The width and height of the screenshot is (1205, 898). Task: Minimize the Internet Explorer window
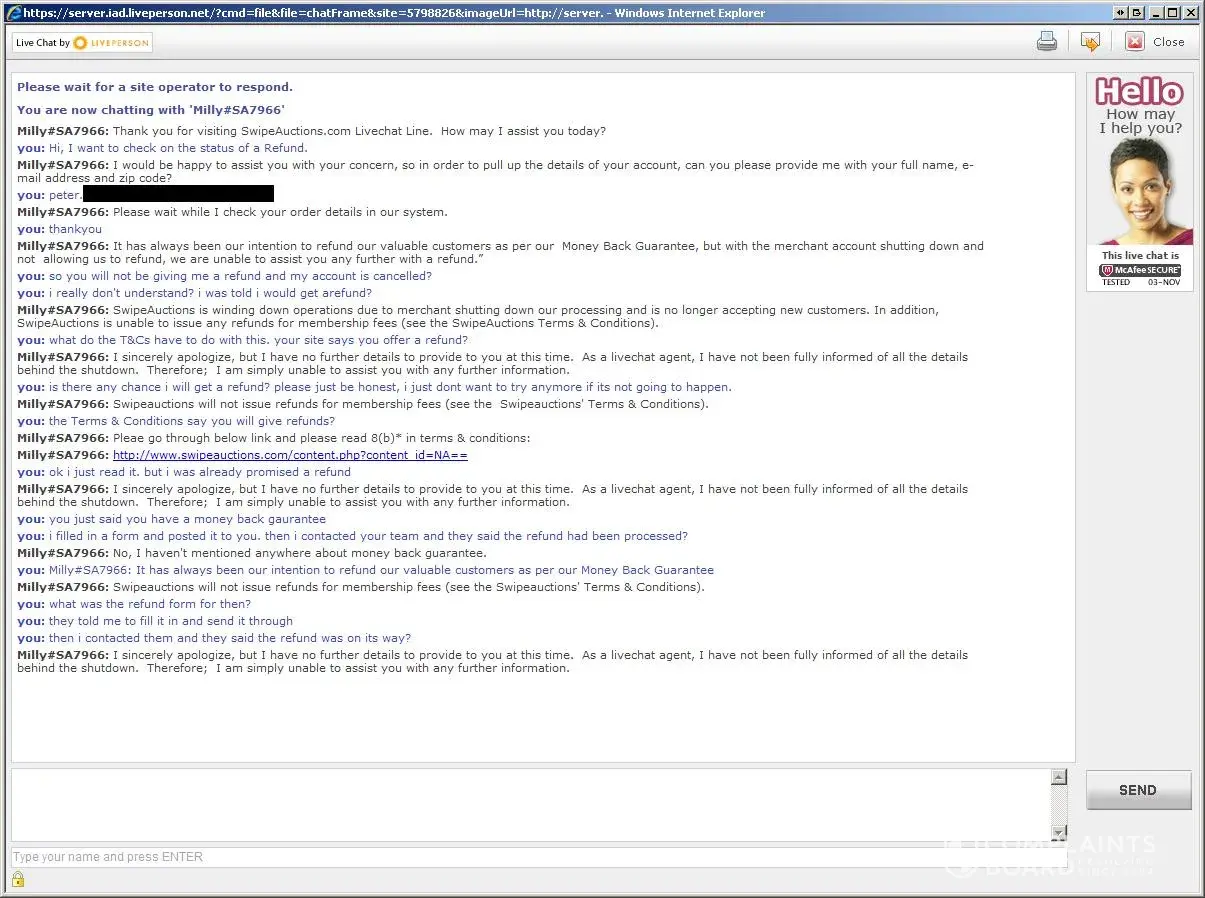point(1156,13)
